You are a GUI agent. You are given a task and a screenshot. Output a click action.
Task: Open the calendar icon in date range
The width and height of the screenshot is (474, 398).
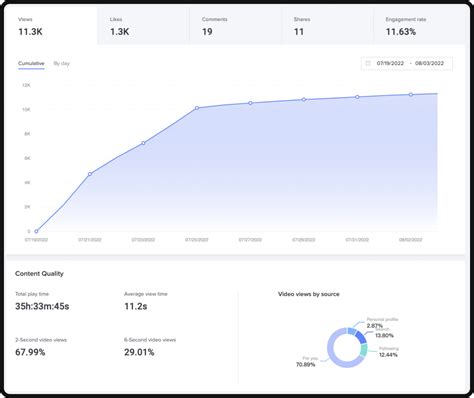pos(368,63)
